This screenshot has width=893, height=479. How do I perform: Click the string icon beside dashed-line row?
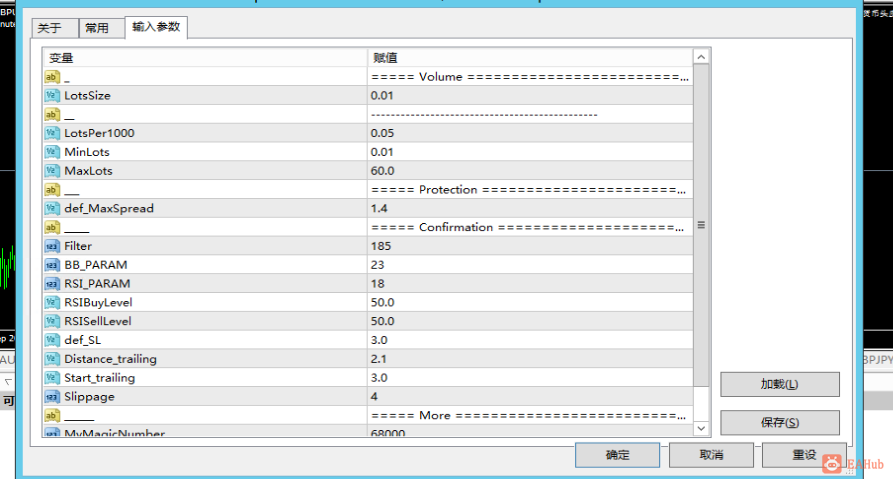52,114
